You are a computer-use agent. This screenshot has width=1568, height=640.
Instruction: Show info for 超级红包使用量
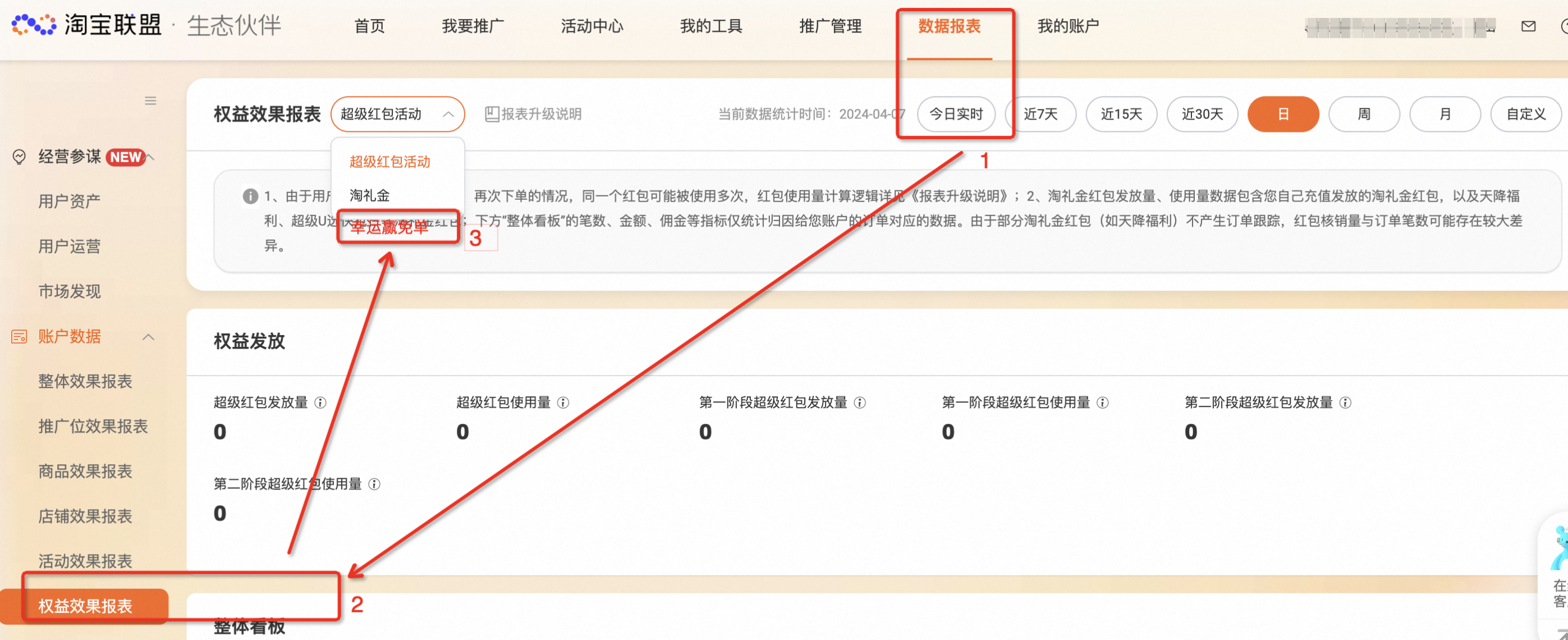tap(563, 403)
